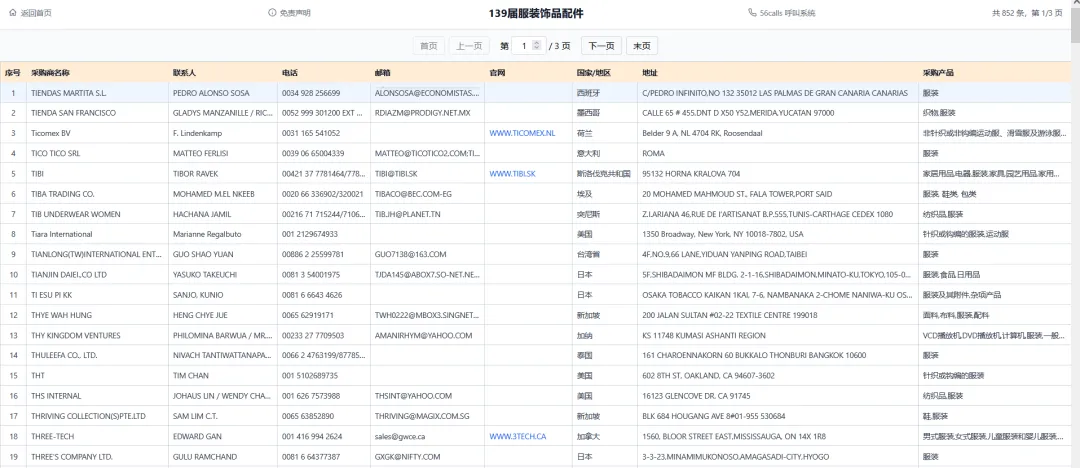1080x468 pixels.
Task: Select the THREE'S COMPANY LTD. cell
Action: click(96, 457)
